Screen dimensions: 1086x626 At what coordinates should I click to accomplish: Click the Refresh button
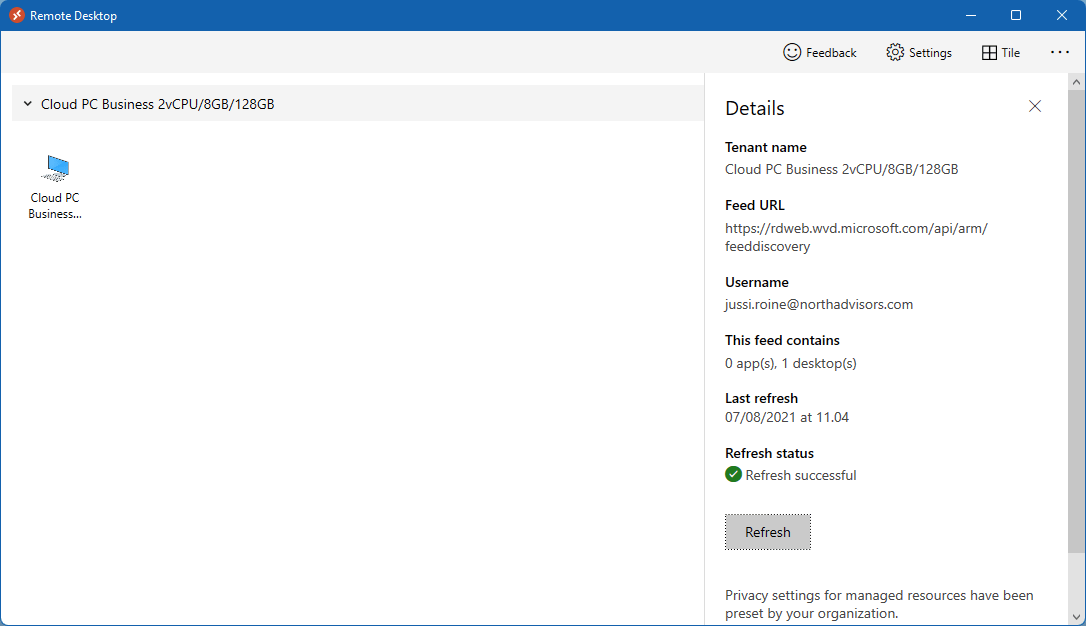click(767, 532)
